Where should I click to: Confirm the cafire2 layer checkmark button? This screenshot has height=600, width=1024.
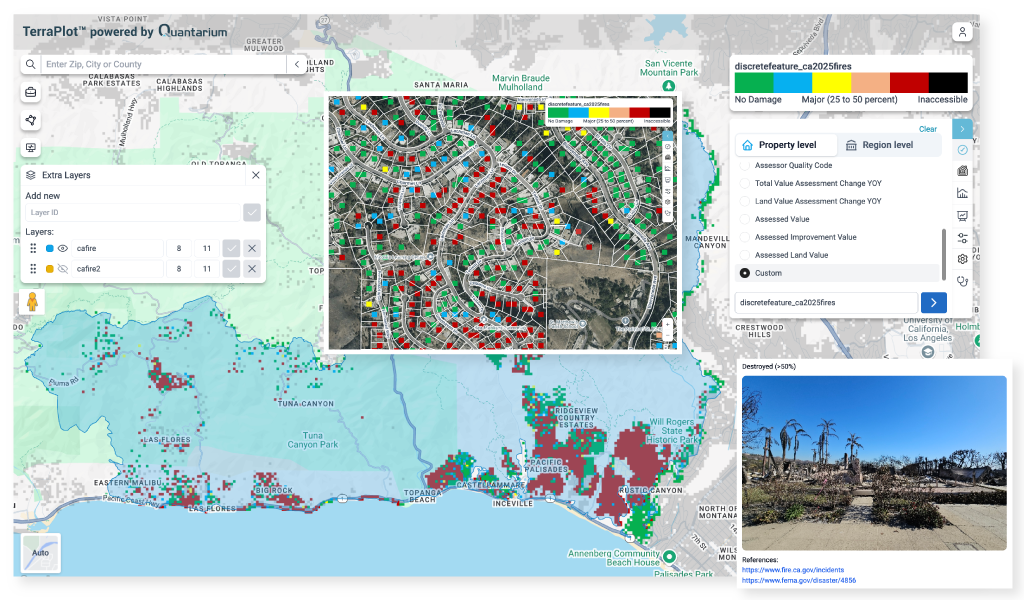click(231, 268)
